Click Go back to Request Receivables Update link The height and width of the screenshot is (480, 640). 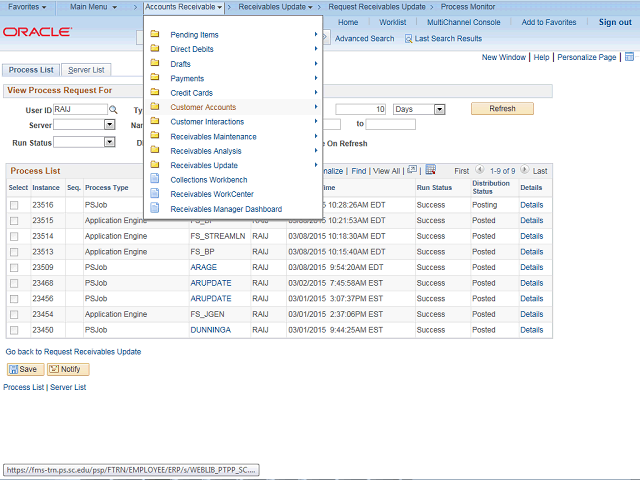pos(73,352)
